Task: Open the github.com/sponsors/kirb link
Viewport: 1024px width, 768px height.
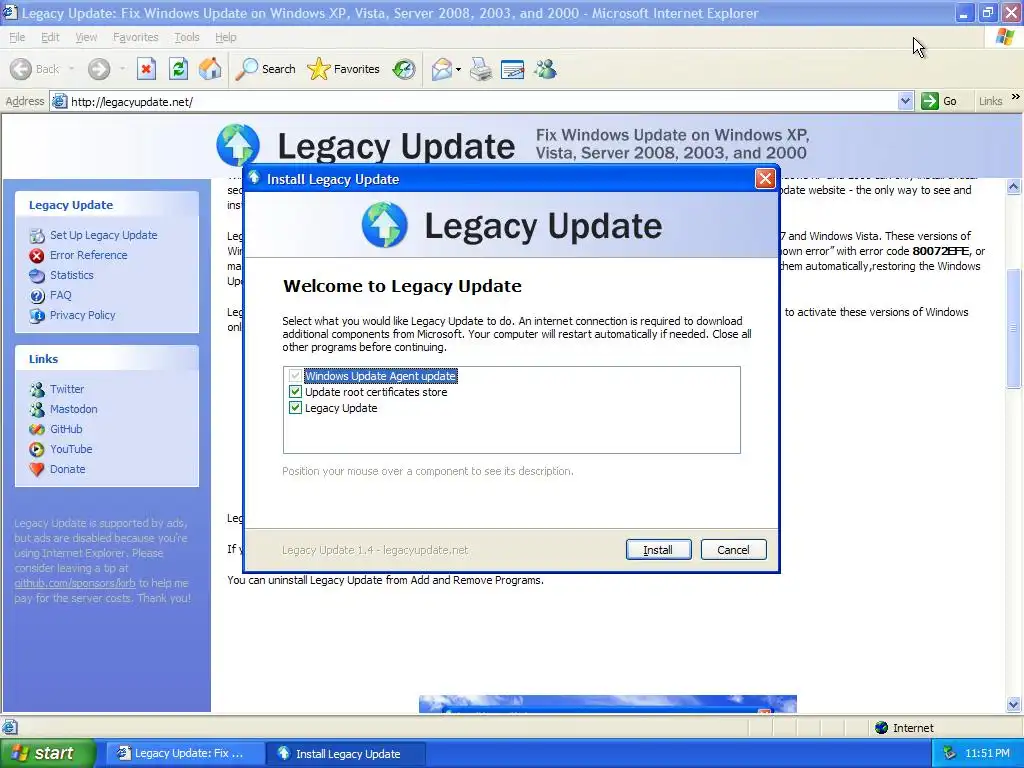Action: 75,583
